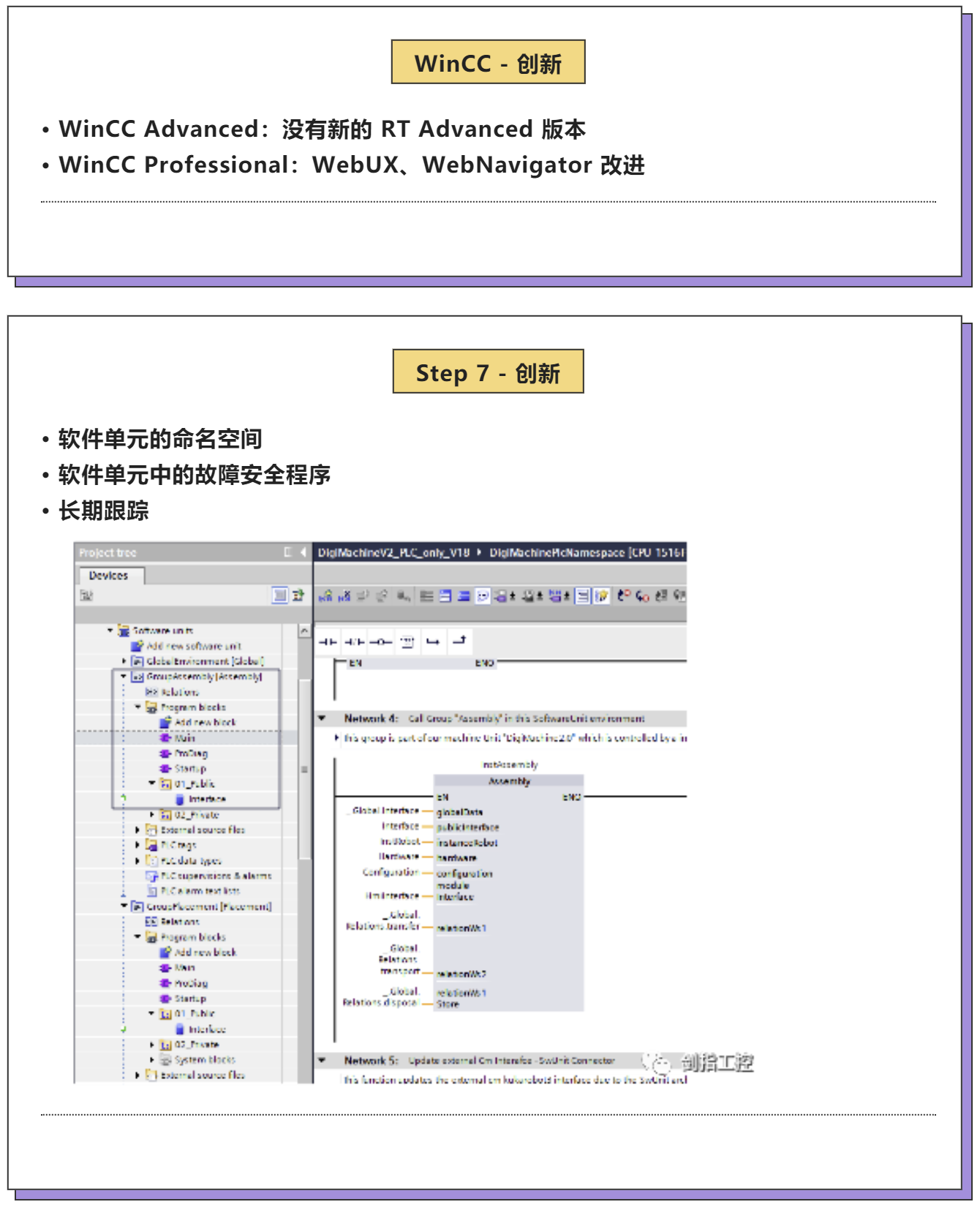
Task: Insert an output coil instruction
Action: pos(380,642)
